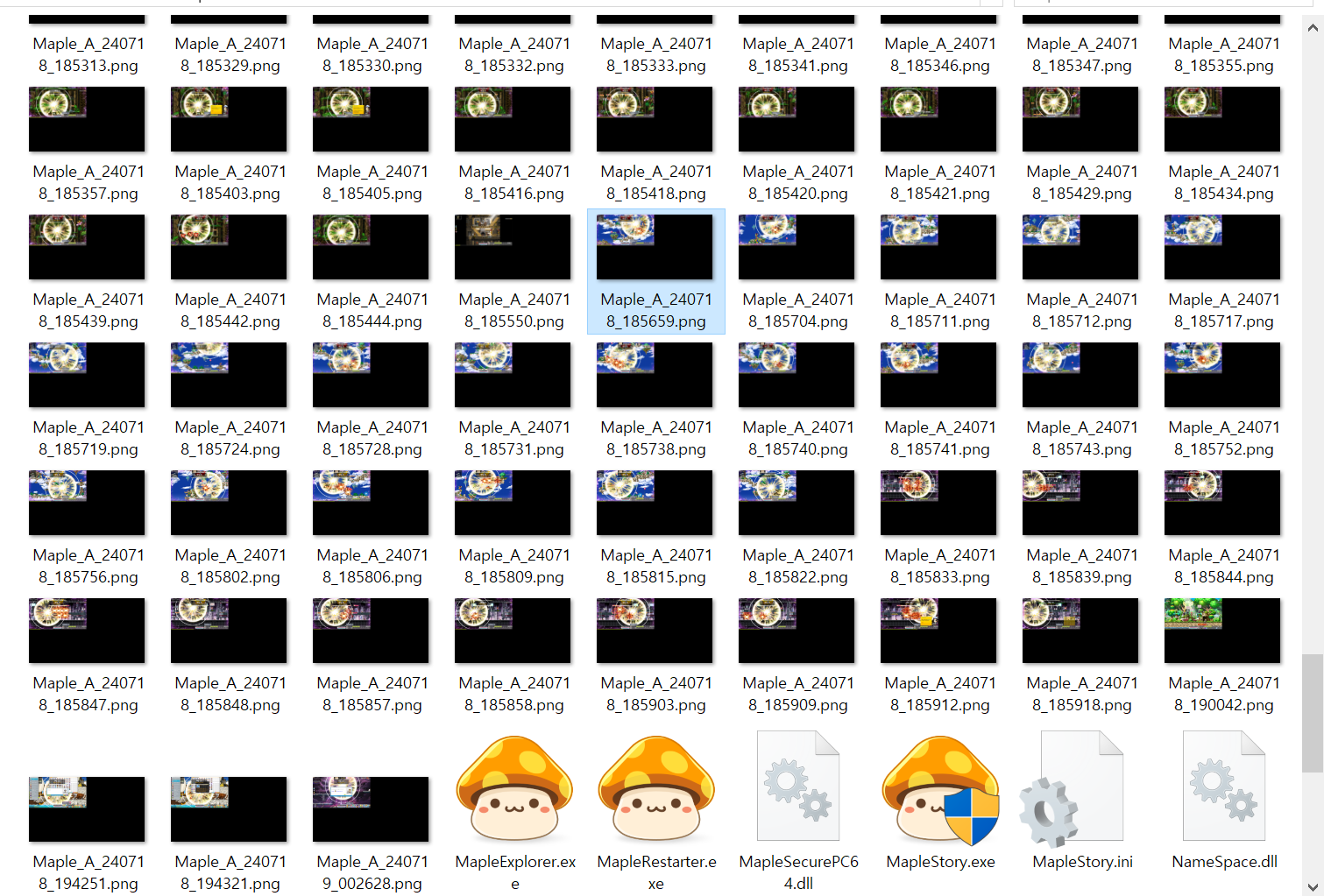Select thumbnail of Maple_A_240718_185743.png
The height and width of the screenshot is (896, 1324).
click(x=1080, y=375)
